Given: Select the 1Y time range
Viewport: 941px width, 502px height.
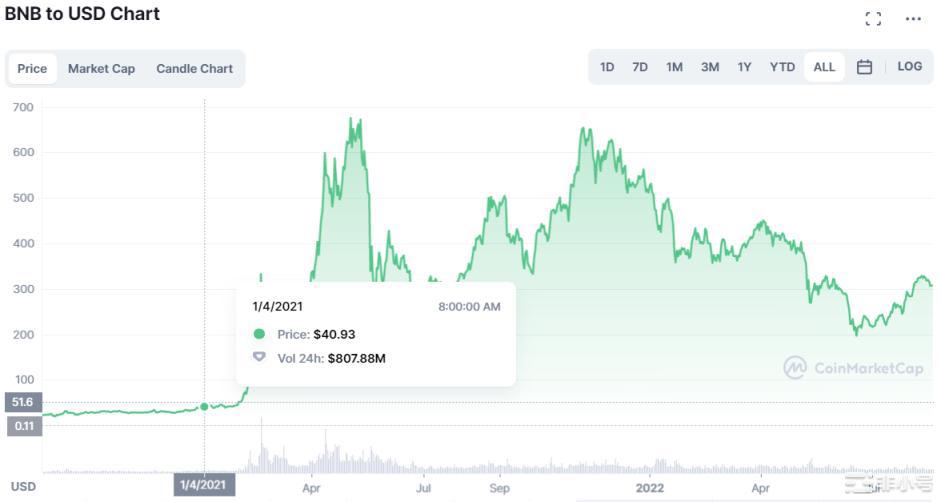Looking at the screenshot, I should [x=744, y=67].
